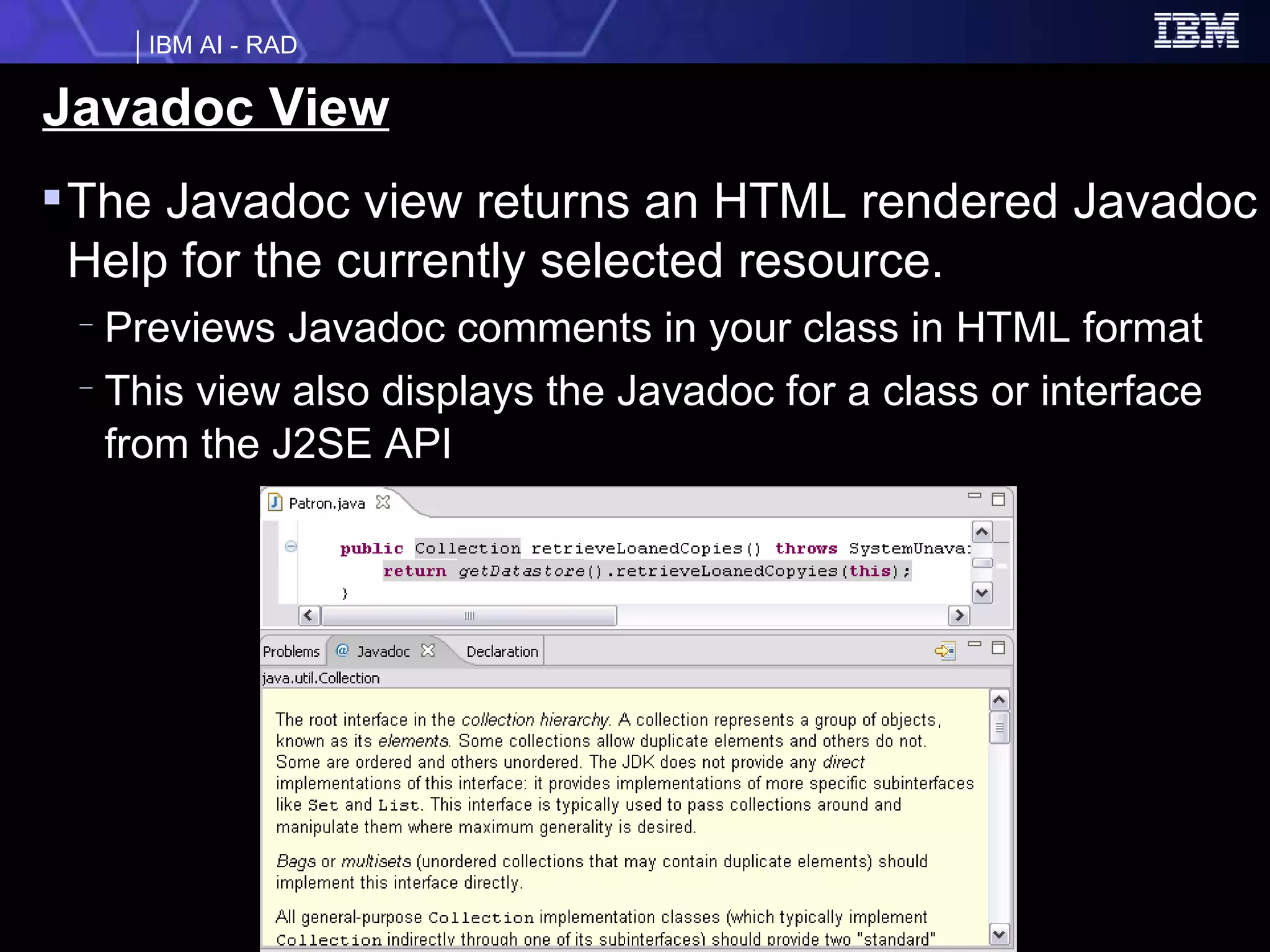Click the java.util.Collection header text
Viewport: 1270px width, 952px height.
(x=321, y=678)
